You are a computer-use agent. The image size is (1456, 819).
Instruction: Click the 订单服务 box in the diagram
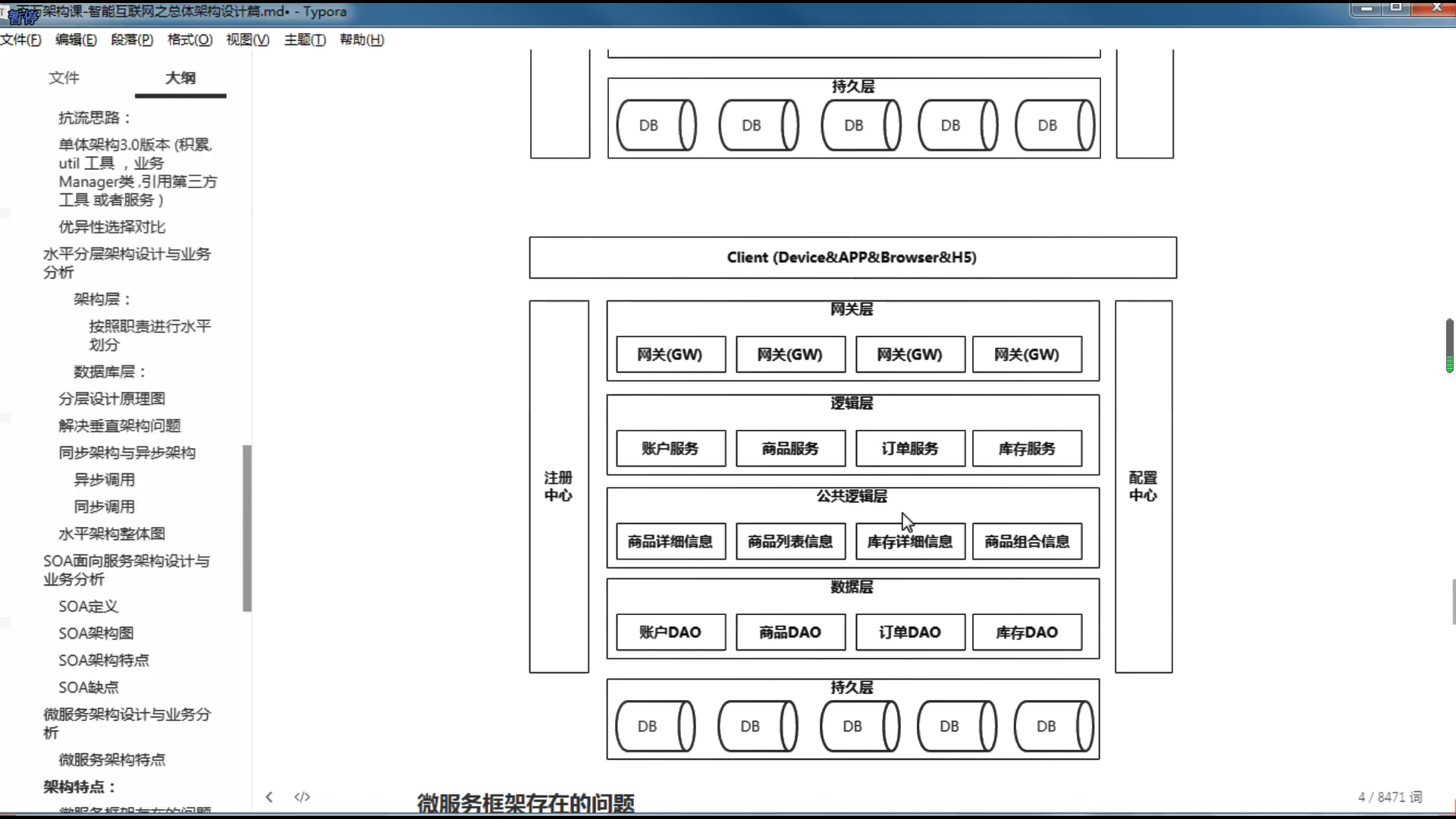pos(910,448)
